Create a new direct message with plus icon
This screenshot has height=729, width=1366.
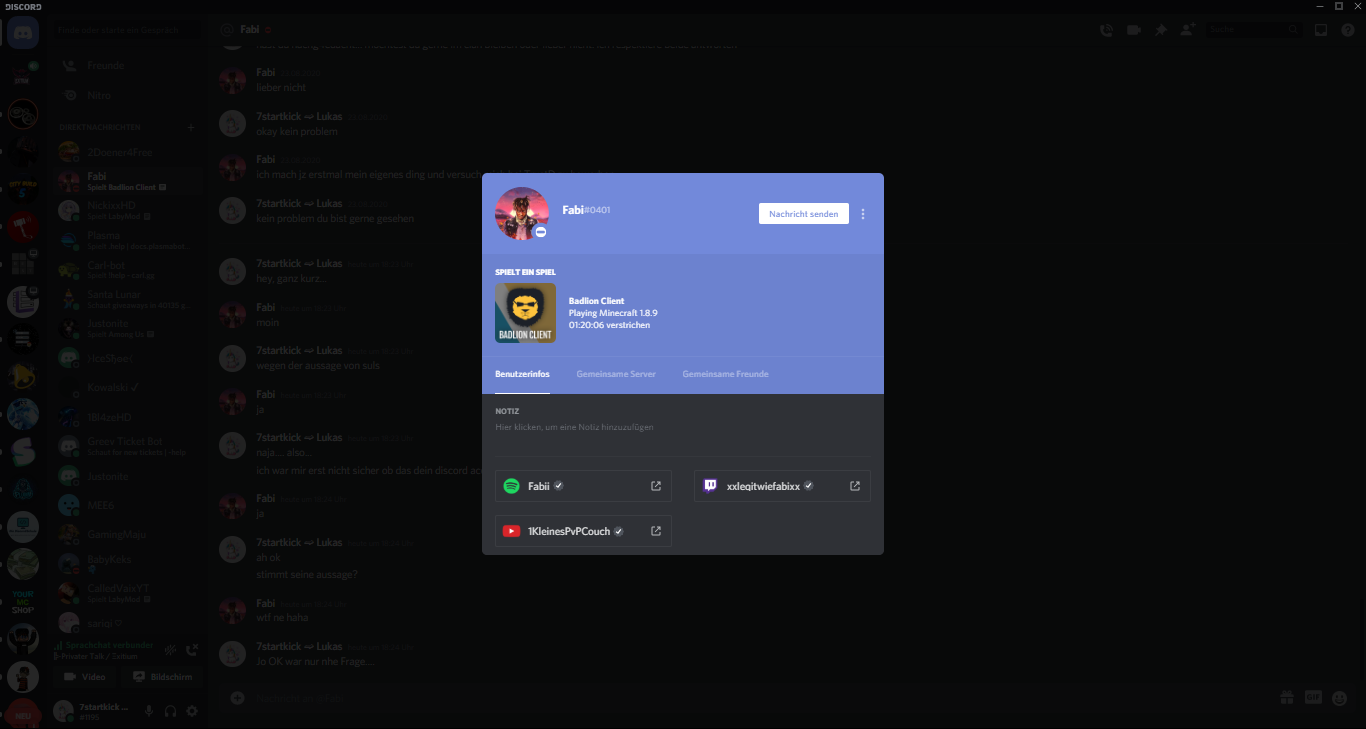click(x=191, y=128)
